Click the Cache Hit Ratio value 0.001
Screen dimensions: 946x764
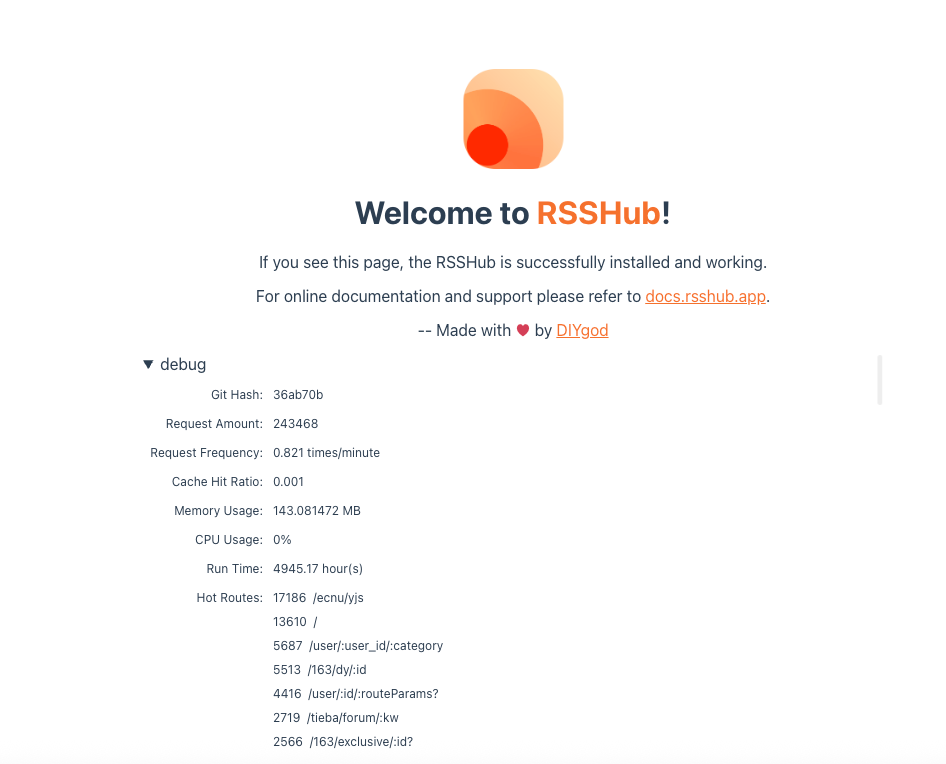[x=288, y=482]
